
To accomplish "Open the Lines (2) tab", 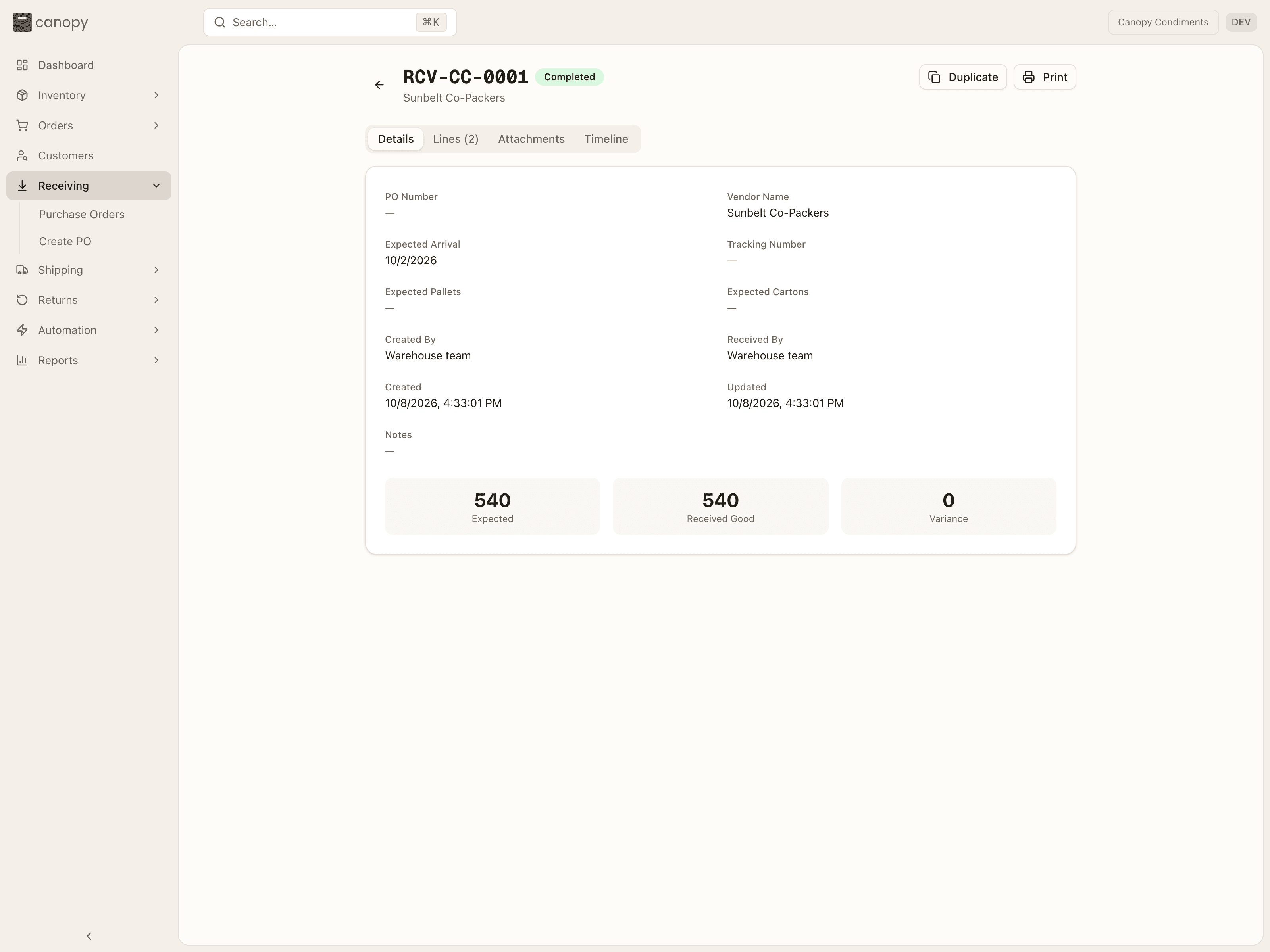I will point(456,139).
